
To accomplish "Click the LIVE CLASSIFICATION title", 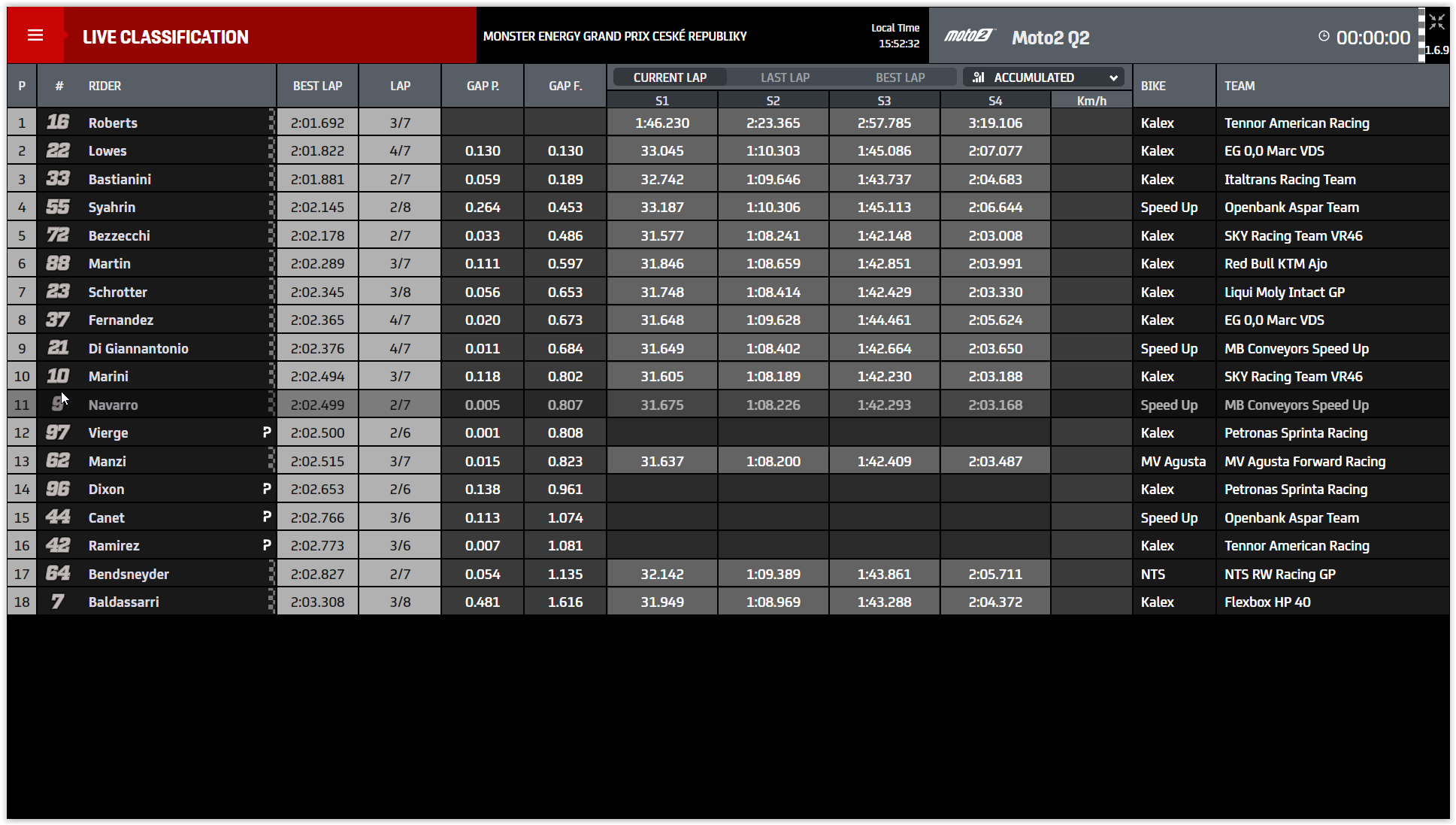I will tap(165, 37).
